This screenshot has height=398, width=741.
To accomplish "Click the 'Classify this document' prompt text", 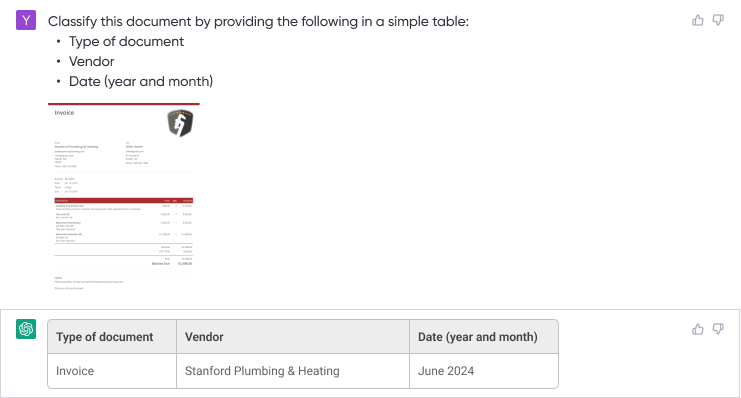I will tap(258, 21).
